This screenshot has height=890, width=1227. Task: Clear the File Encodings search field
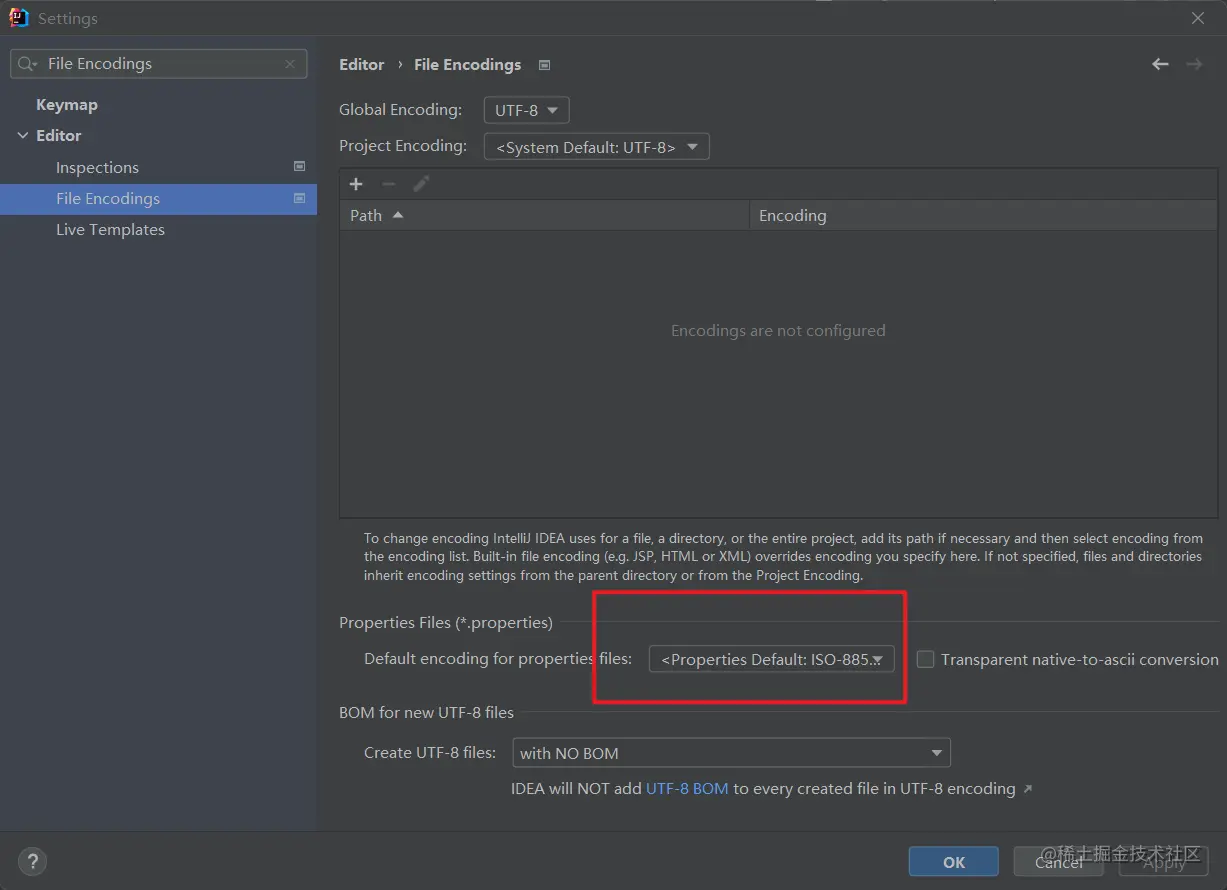tap(290, 64)
